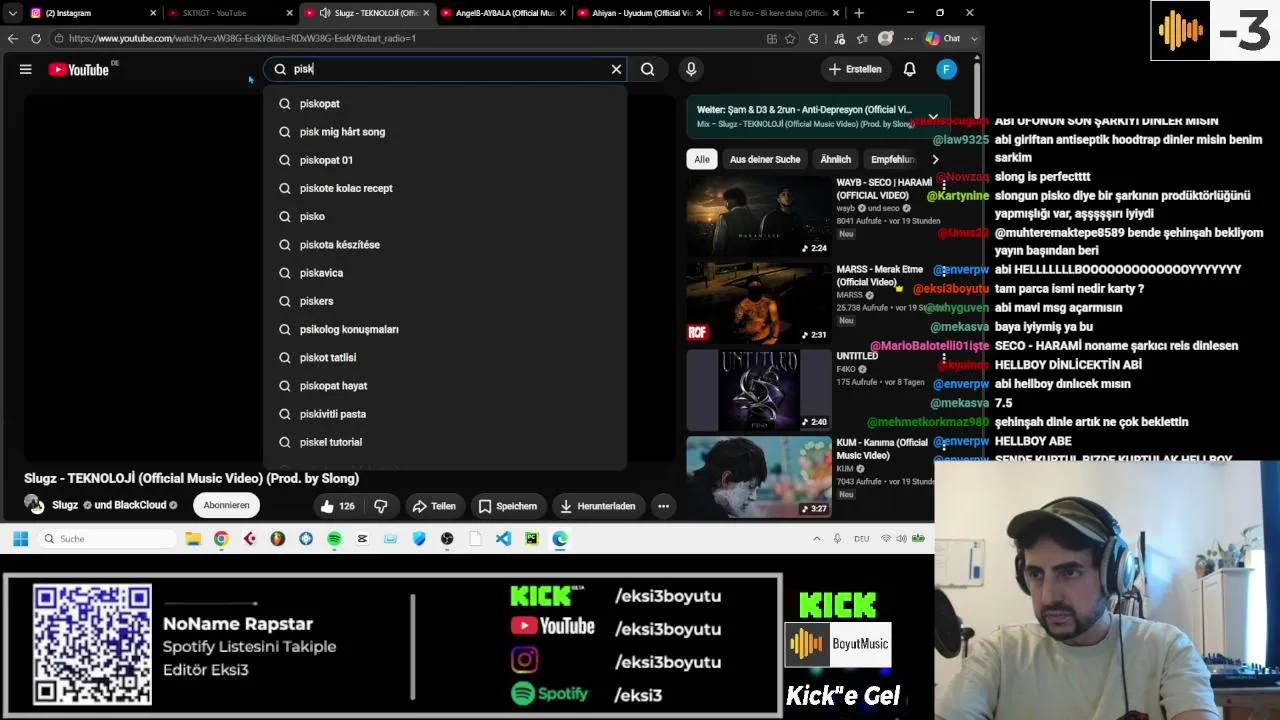Start voice search with the microphone

pos(691,69)
